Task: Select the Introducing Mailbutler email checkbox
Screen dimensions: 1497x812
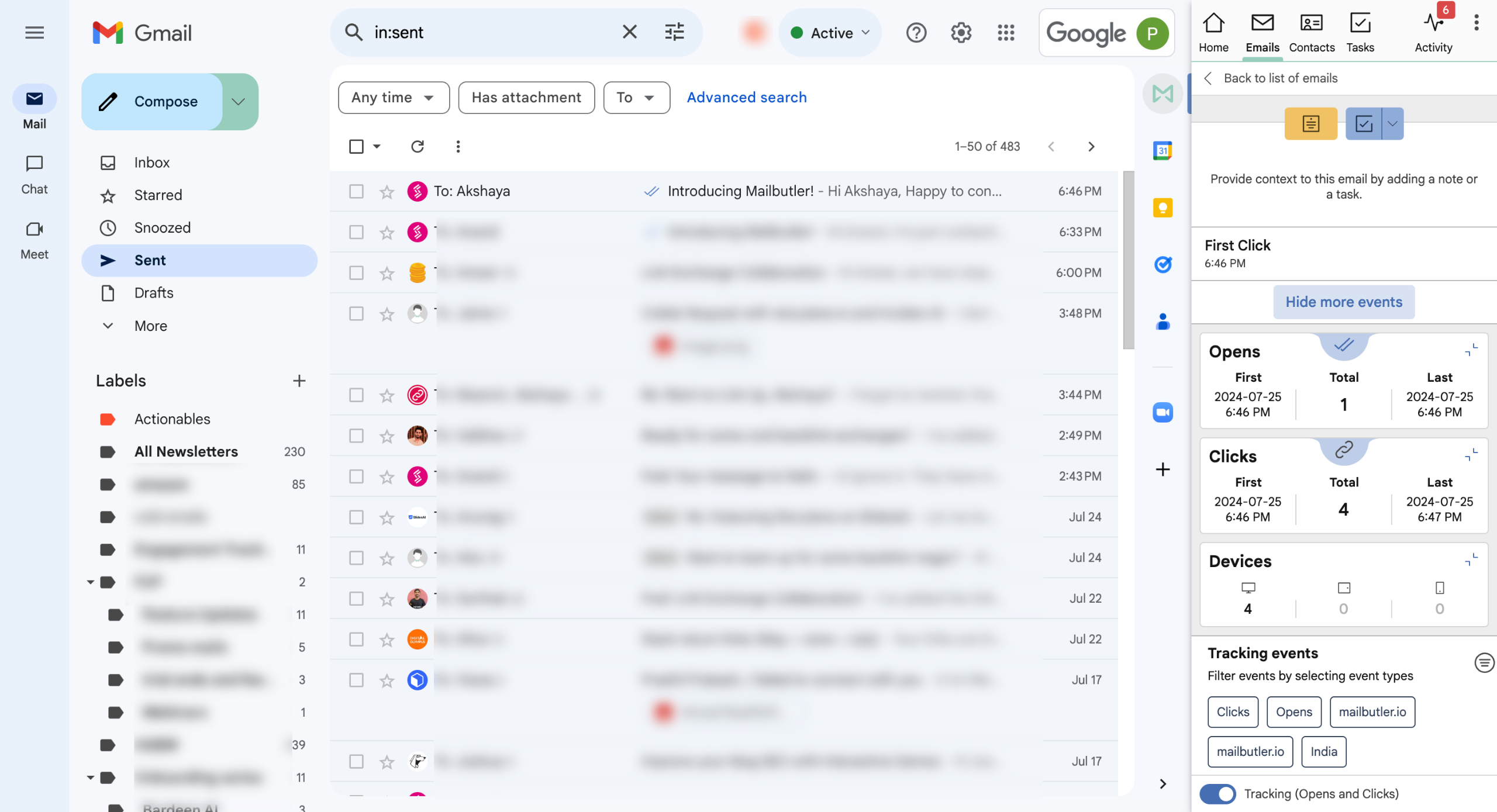Action: point(356,191)
